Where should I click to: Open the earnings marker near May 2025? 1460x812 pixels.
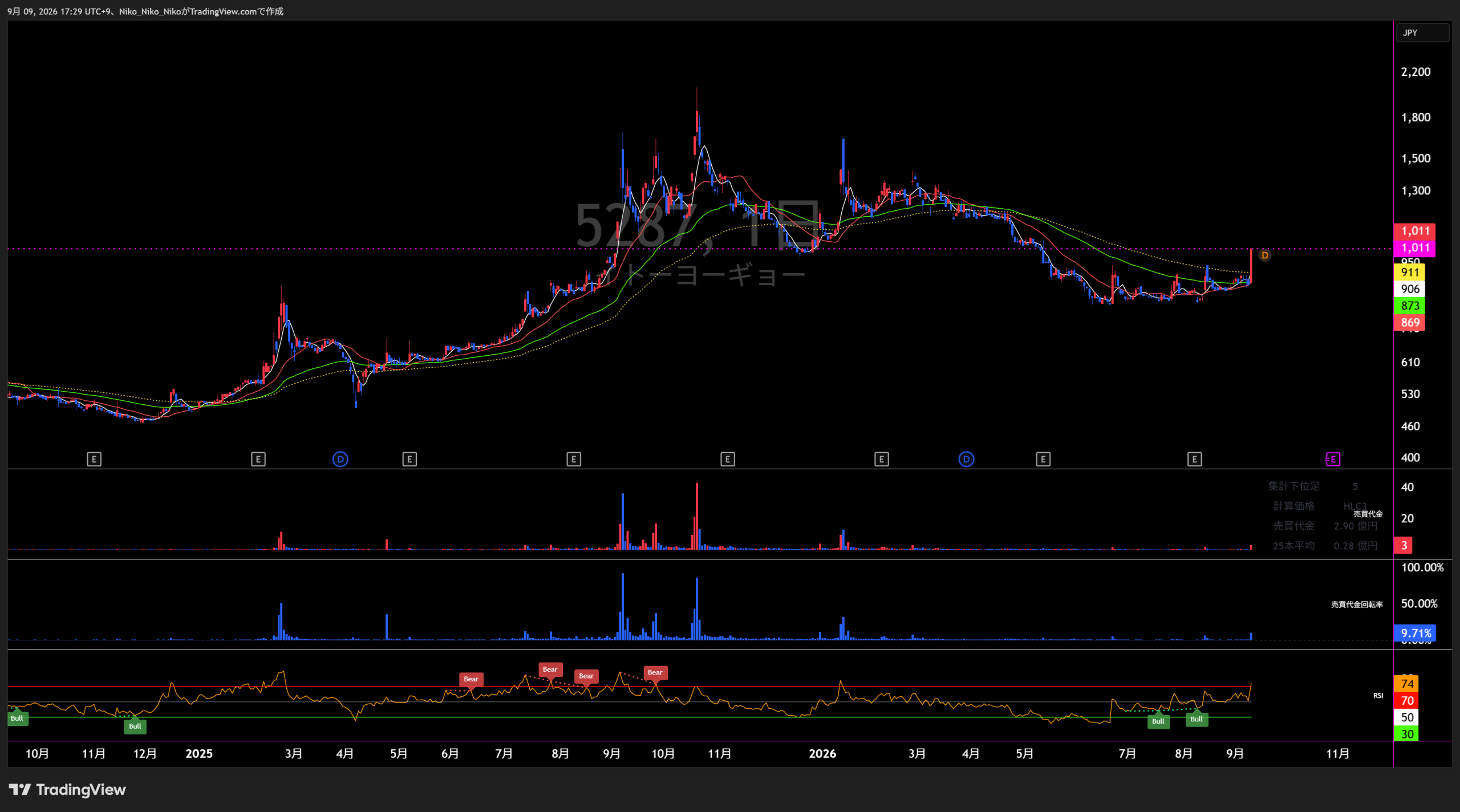pos(409,459)
